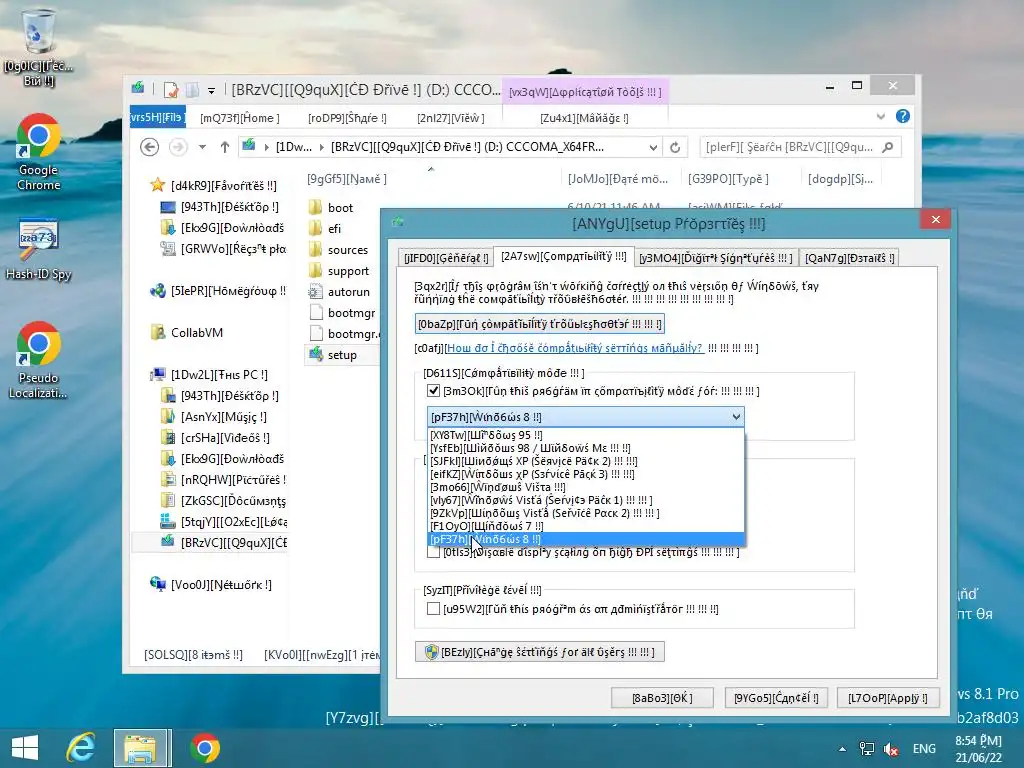Open quick access toolbar customize arrow
The width and height of the screenshot is (1024, 768).
click(x=212, y=91)
